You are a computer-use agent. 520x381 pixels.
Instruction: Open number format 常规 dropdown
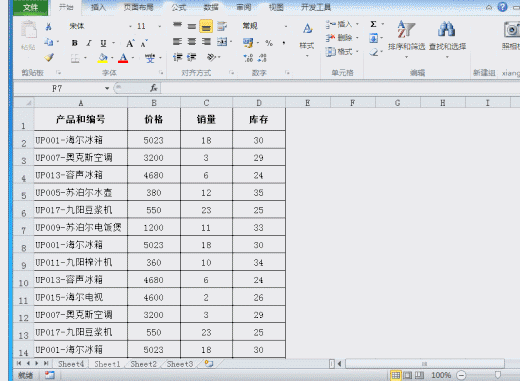point(286,26)
